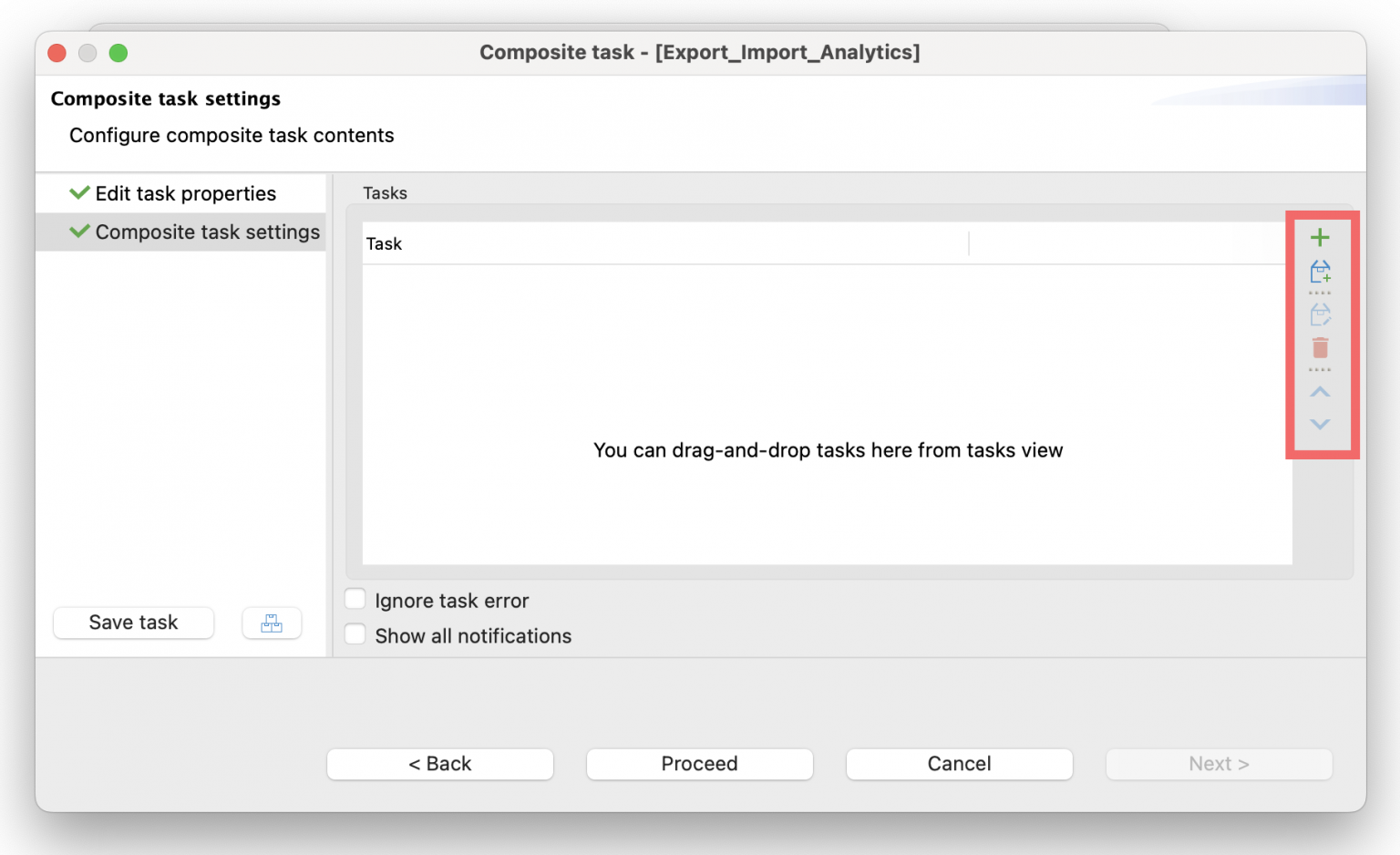Click the task composition icon beside Save task
The image size is (1400, 855).
point(272,623)
